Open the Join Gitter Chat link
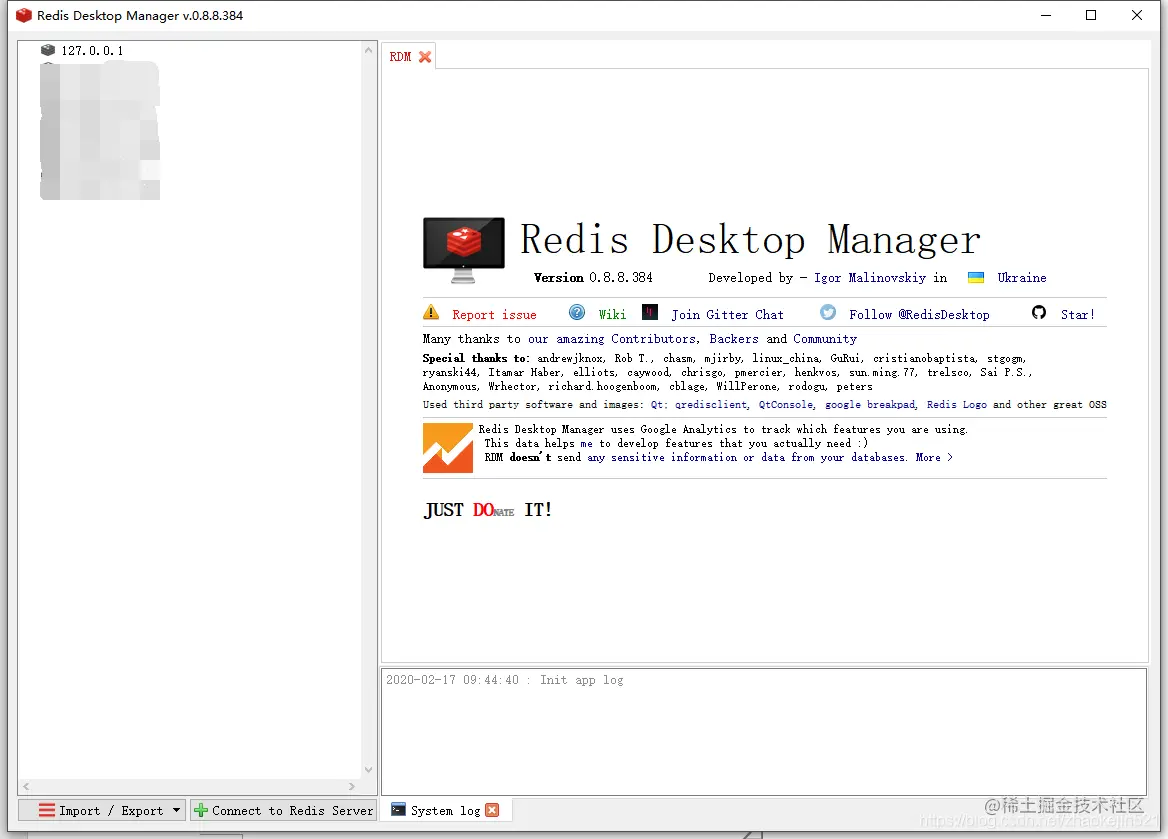Screen dimensions: 1168x839 (x=727, y=314)
